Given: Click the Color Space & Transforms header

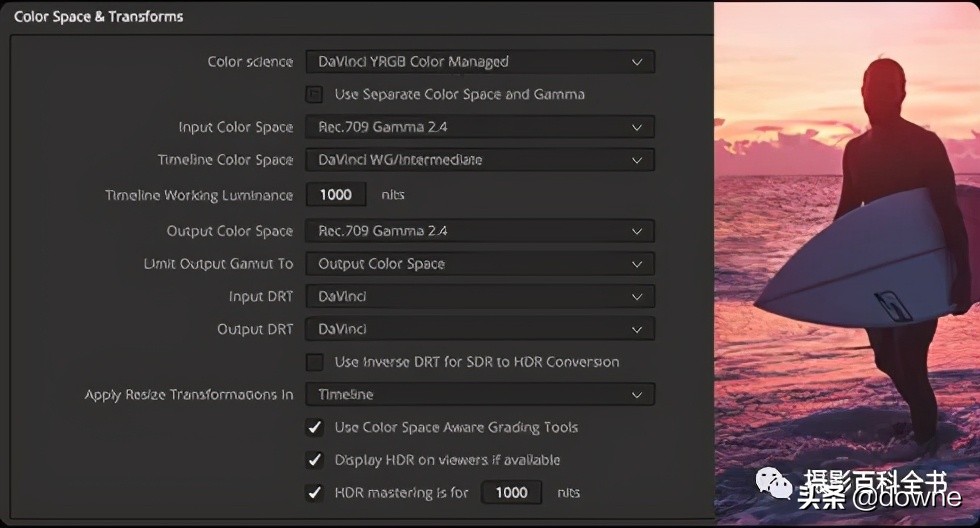Looking at the screenshot, I should tap(98, 17).
